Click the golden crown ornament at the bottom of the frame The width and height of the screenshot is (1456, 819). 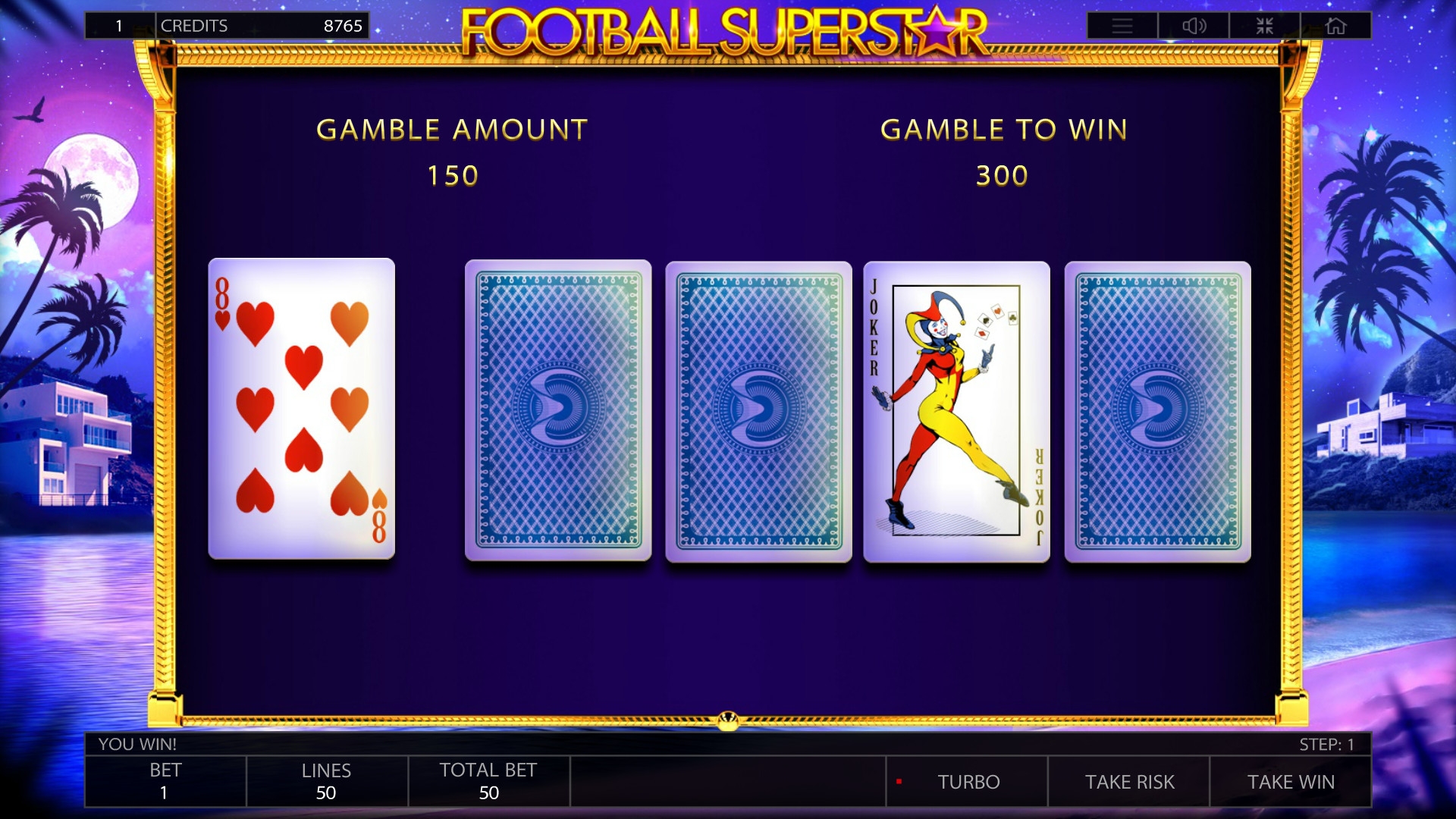728,720
